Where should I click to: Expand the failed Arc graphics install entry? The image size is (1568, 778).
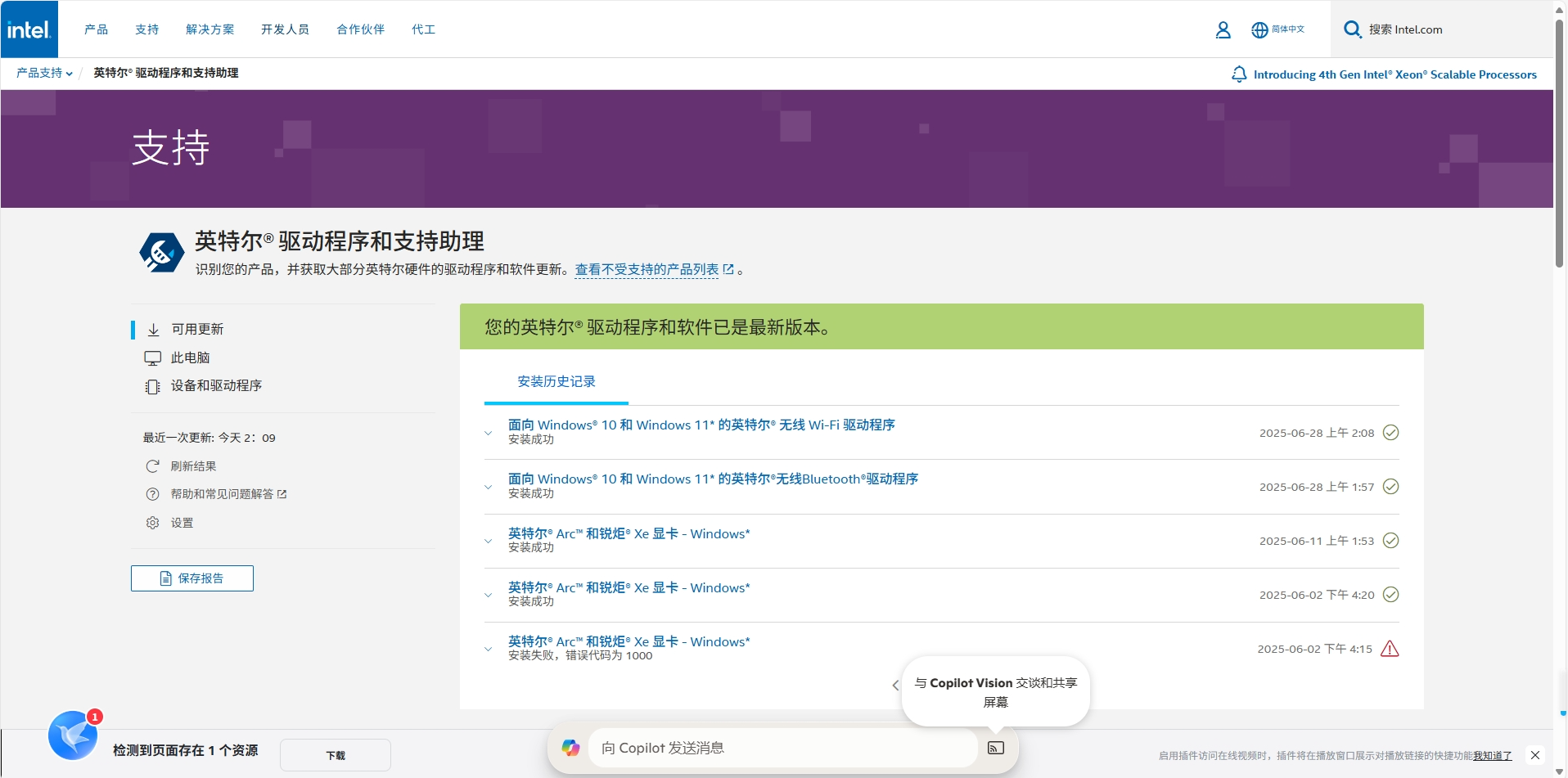[489, 649]
